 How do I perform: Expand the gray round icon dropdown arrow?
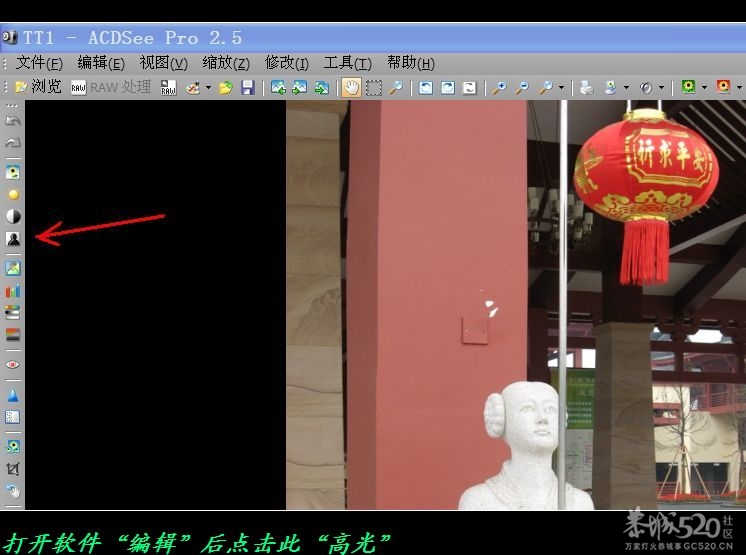coord(661,88)
